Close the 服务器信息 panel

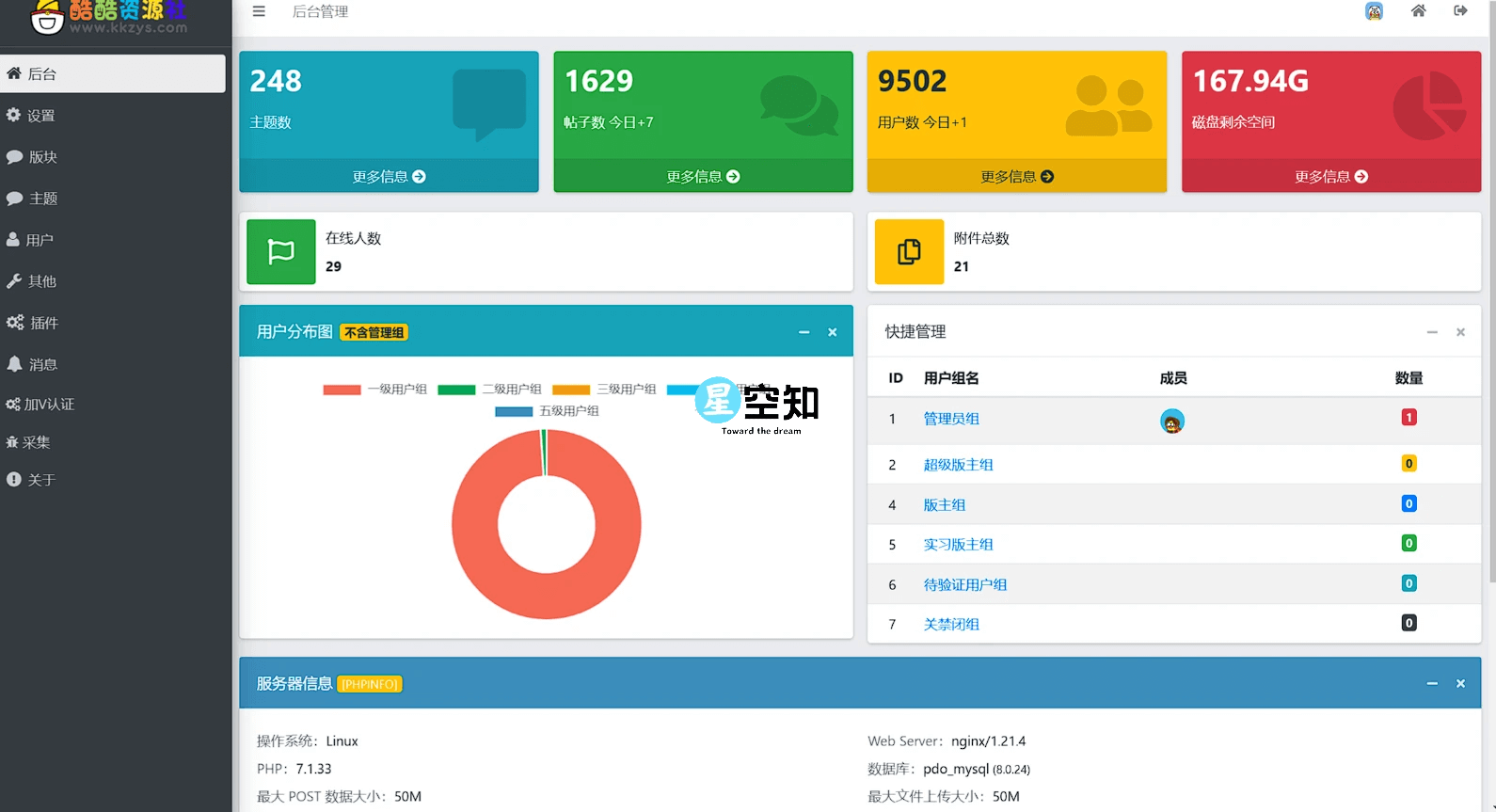1460,684
